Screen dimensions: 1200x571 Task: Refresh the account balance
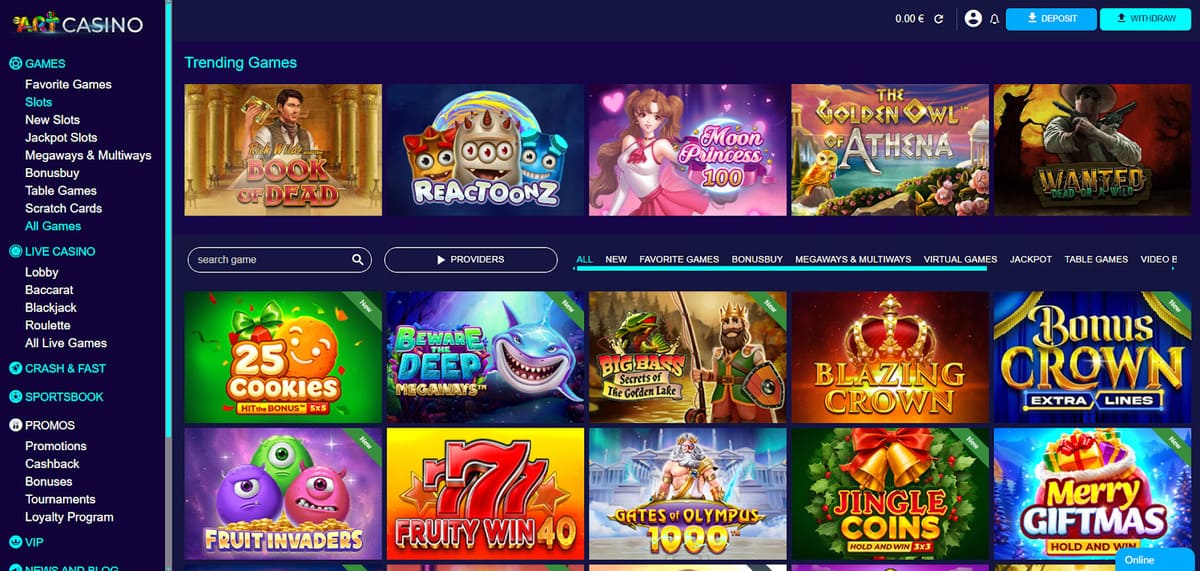point(938,19)
